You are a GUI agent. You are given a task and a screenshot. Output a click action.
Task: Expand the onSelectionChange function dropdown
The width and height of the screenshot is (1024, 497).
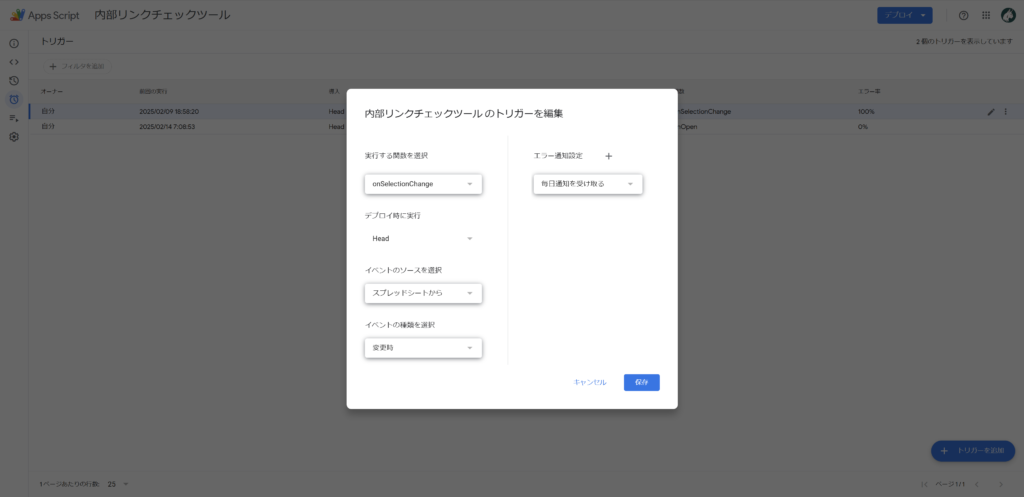click(x=423, y=184)
